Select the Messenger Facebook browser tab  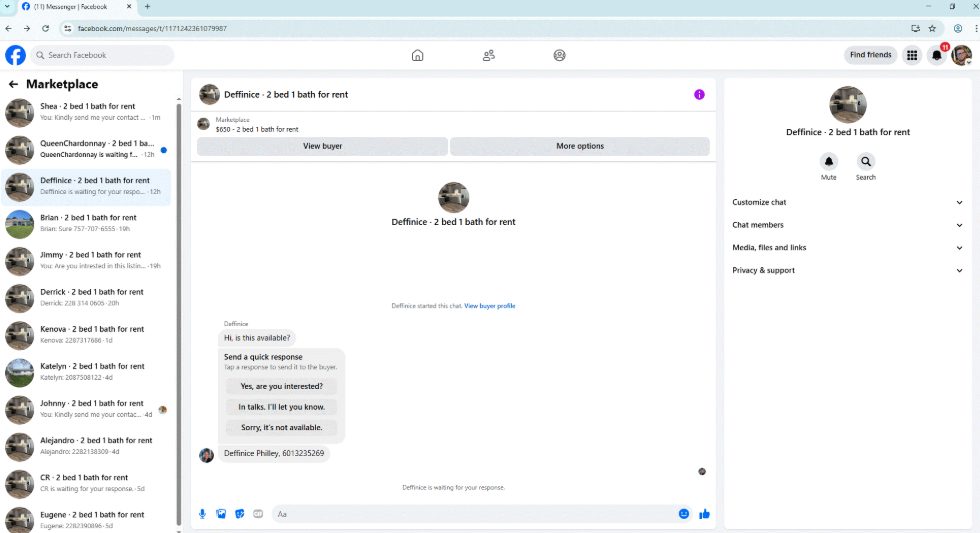tap(75, 6)
